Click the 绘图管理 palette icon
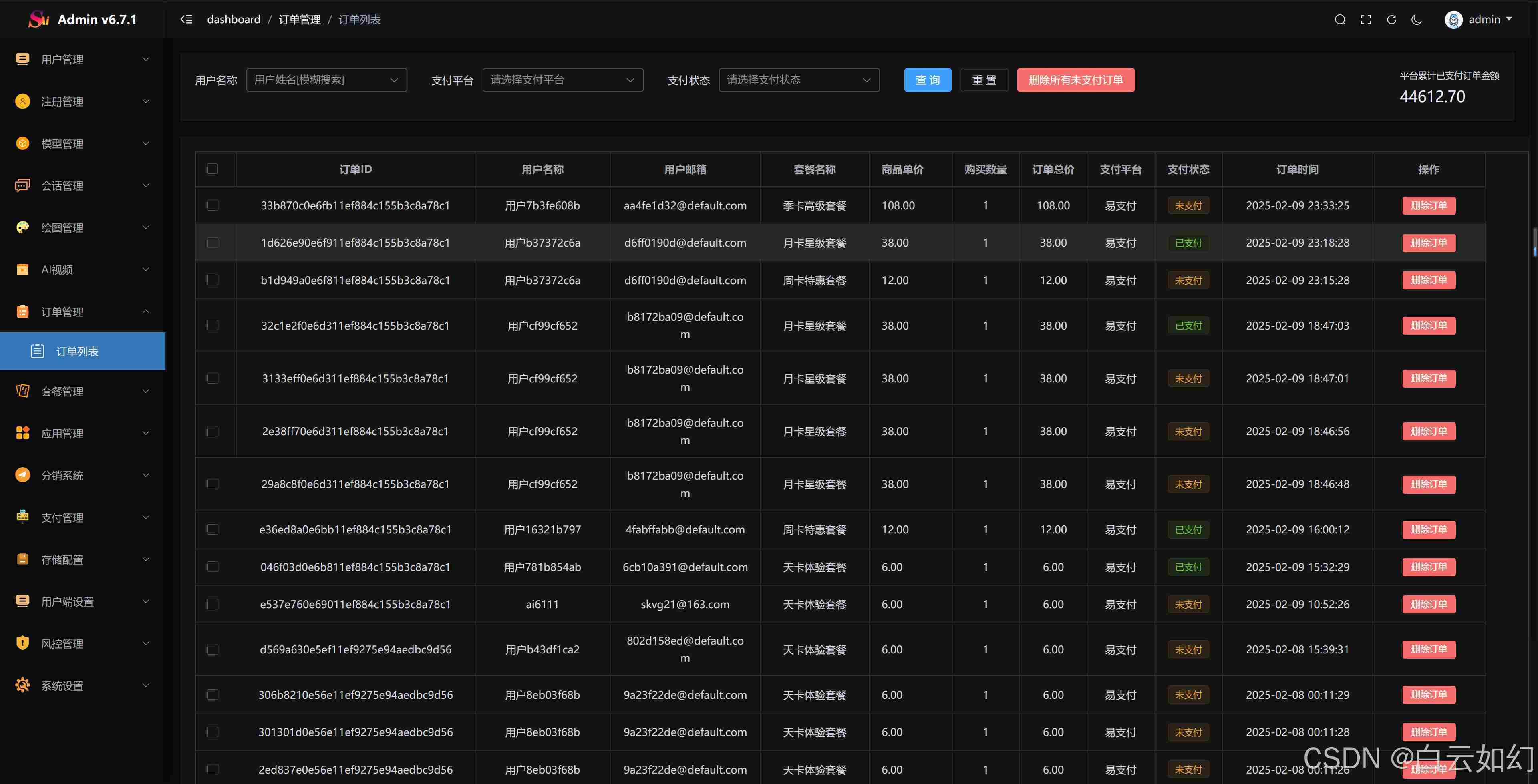Screen dimensions: 1538x784 point(23,227)
